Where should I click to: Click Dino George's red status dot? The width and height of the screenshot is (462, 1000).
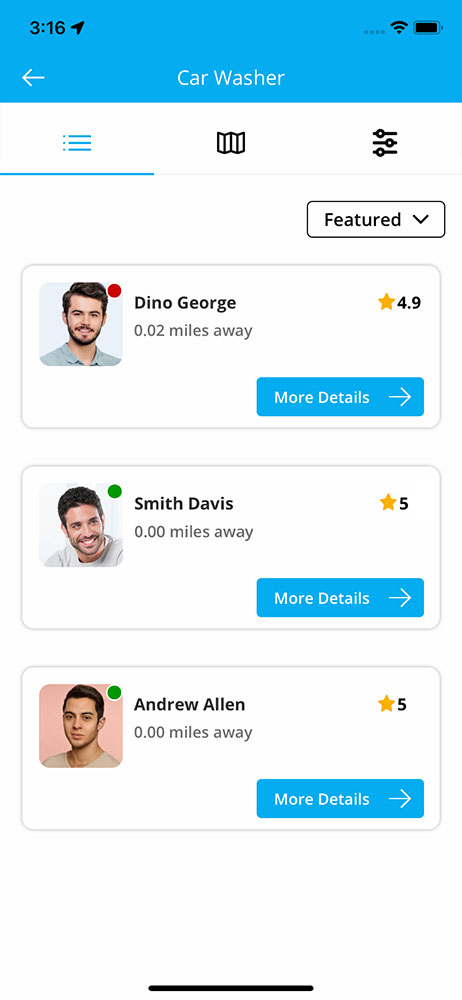pyautogui.click(x=114, y=291)
